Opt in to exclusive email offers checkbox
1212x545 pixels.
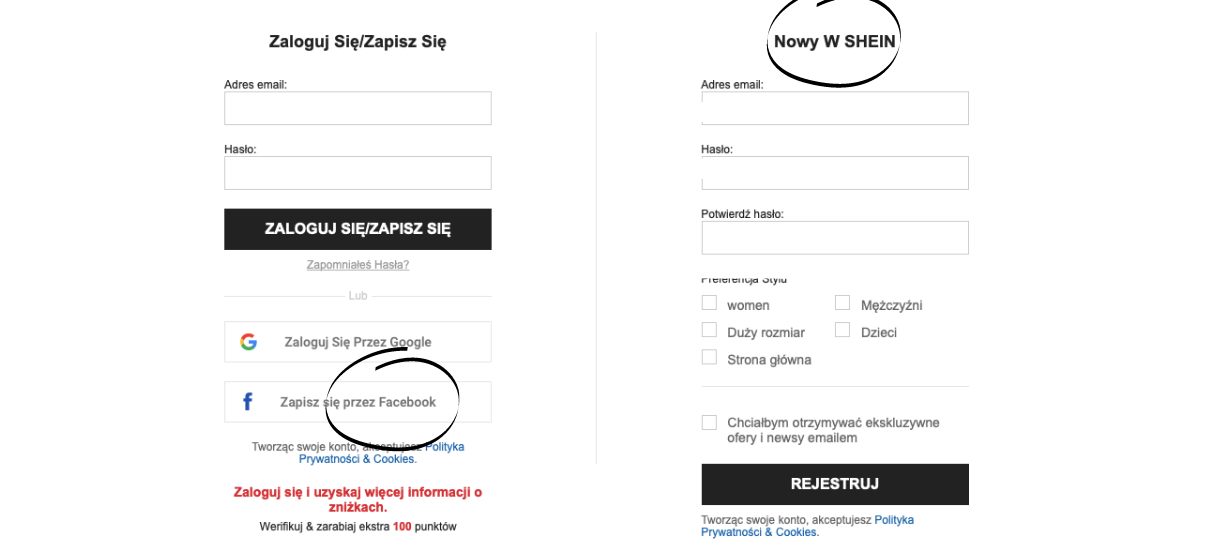(x=709, y=423)
